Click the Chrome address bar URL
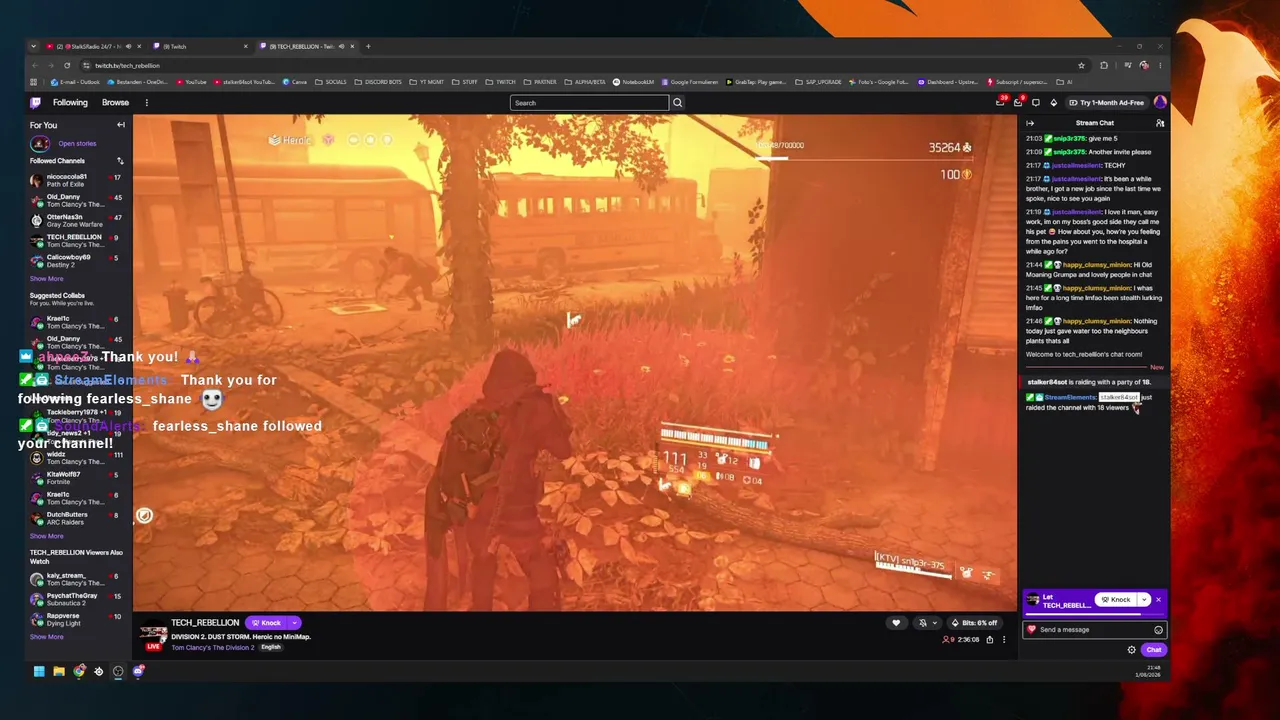 pyautogui.click(x=127, y=65)
